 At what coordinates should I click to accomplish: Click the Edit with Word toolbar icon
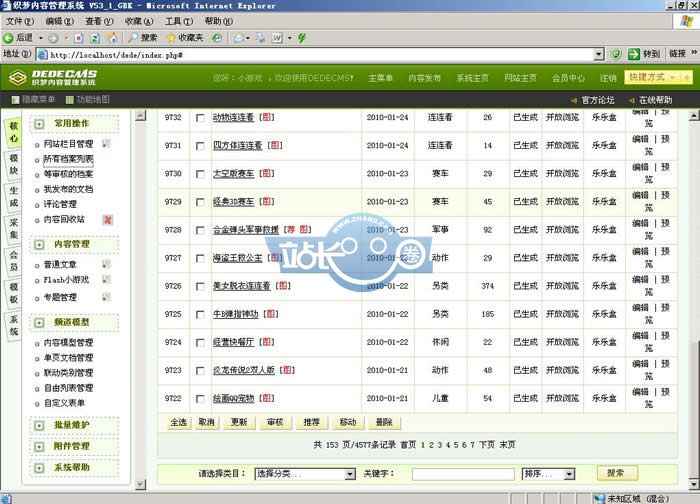point(278,38)
